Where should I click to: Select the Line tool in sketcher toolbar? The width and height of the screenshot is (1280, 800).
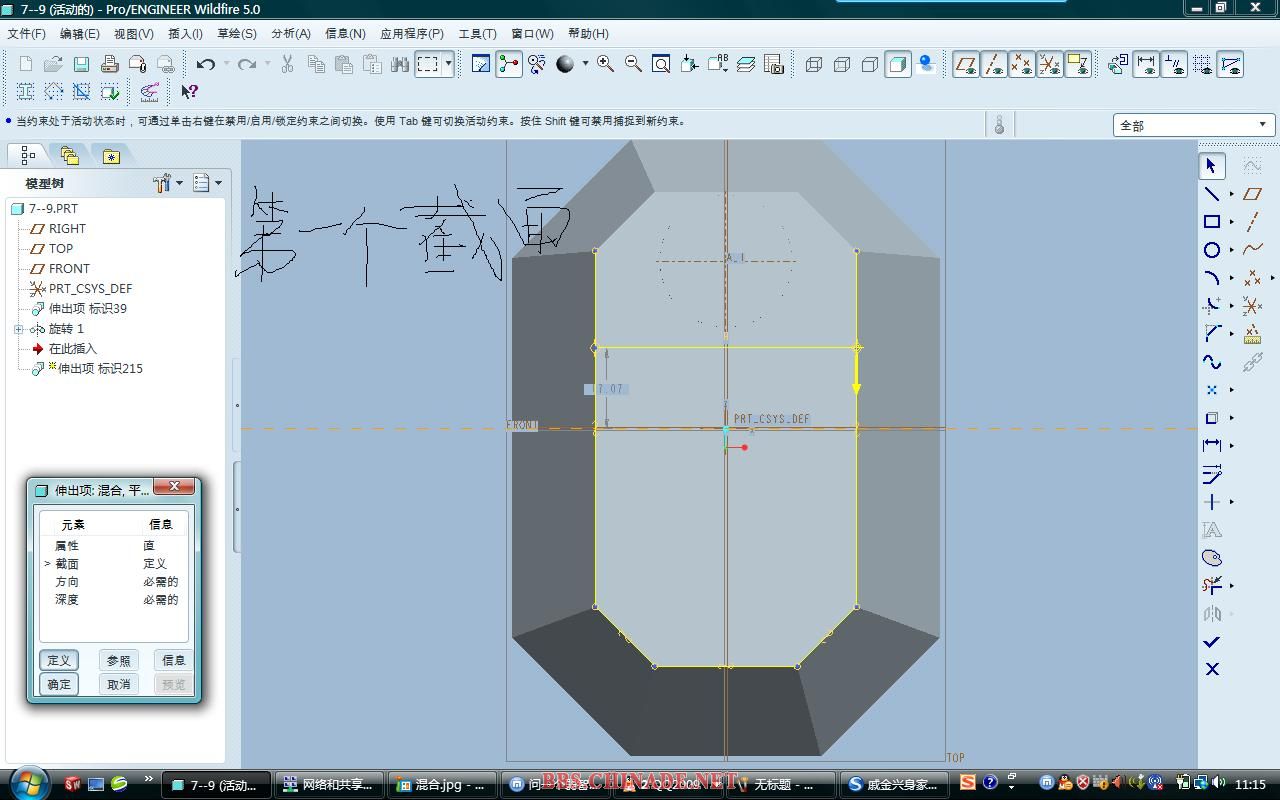[x=1211, y=194]
